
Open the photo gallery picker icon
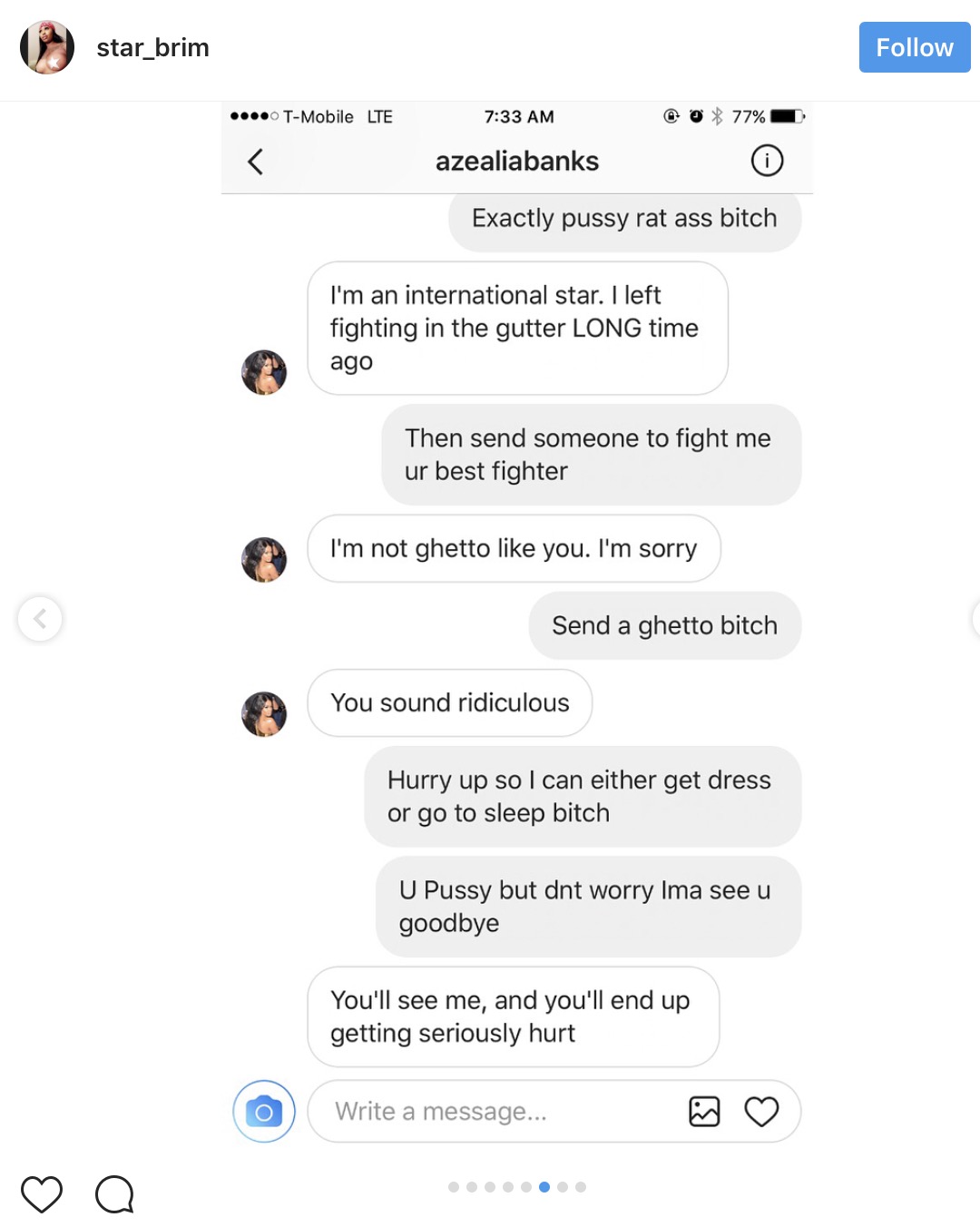click(704, 1111)
